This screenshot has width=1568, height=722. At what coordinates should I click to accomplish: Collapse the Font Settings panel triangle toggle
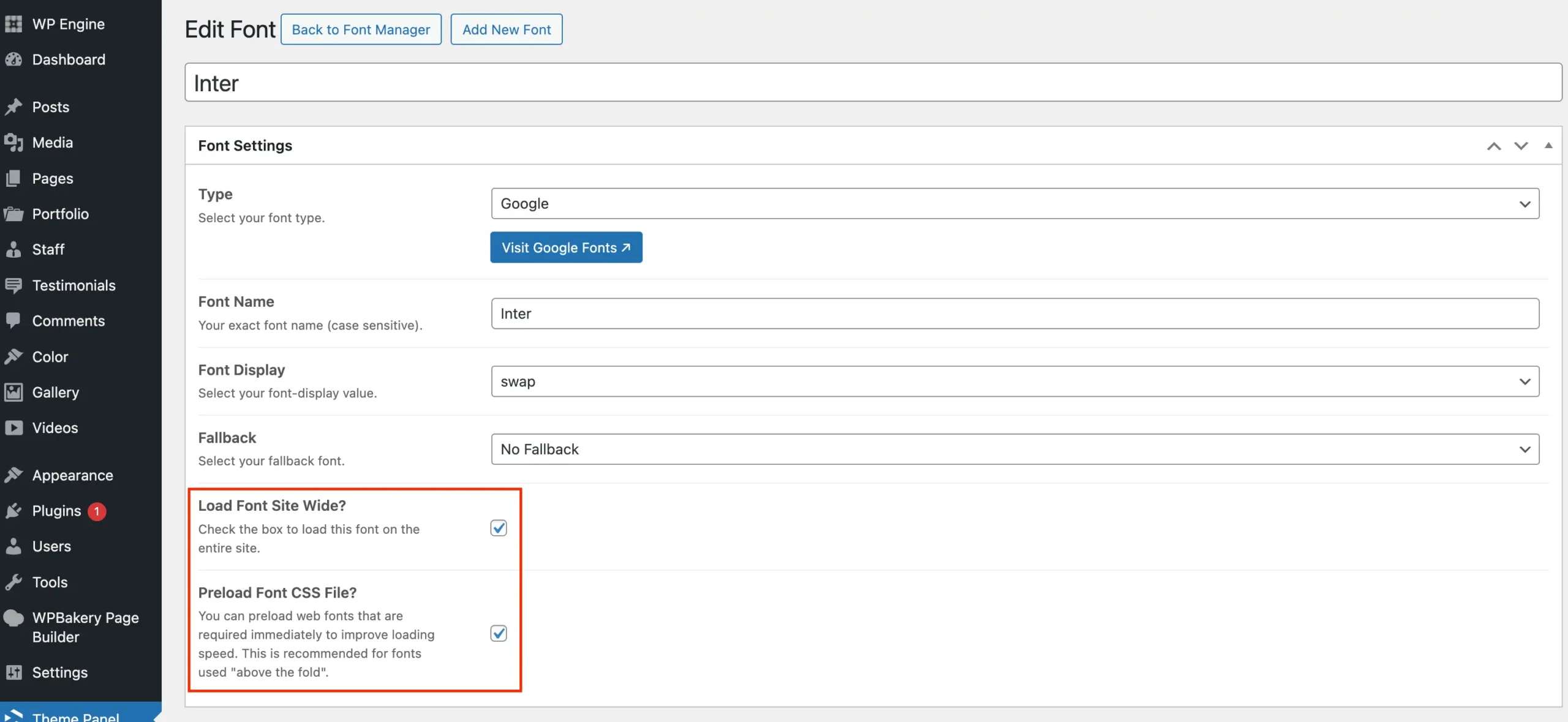point(1548,146)
